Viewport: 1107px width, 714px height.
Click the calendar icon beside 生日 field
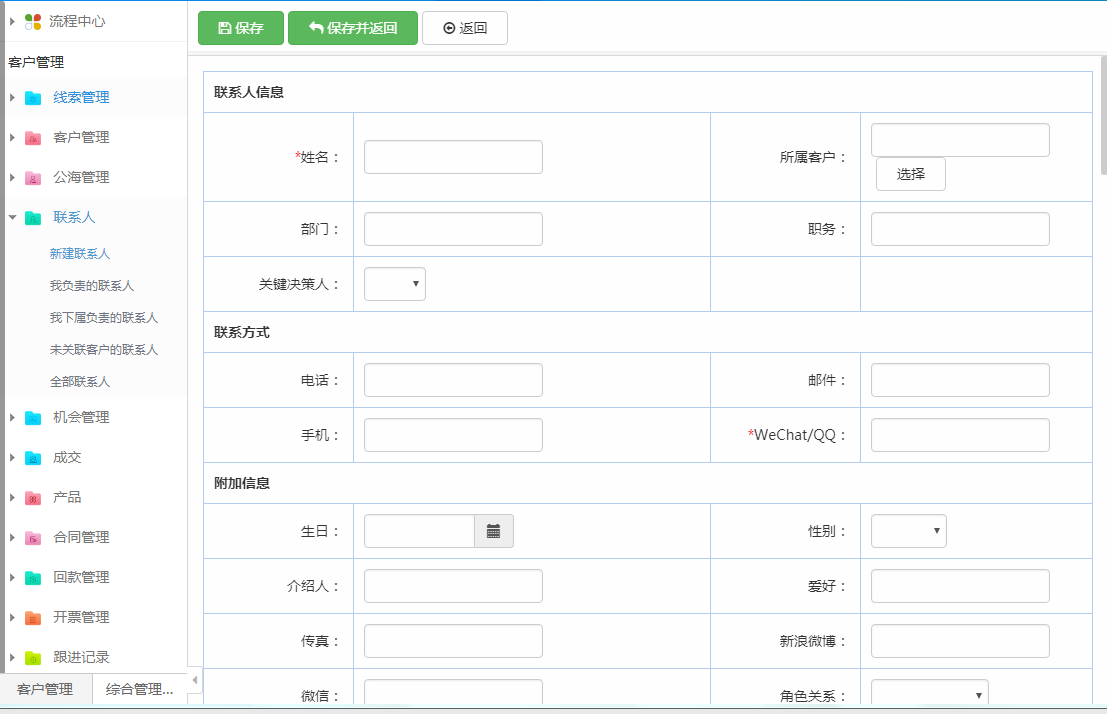(x=493, y=531)
